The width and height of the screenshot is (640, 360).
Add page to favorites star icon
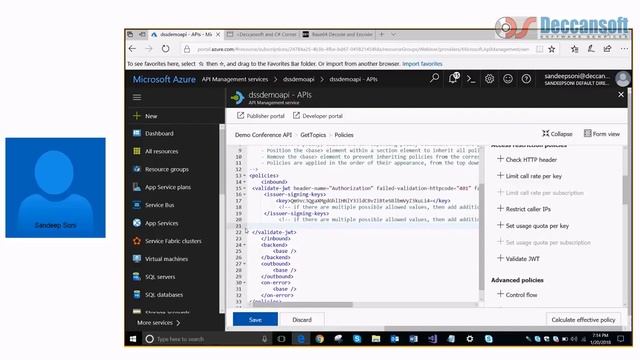tap(551, 49)
